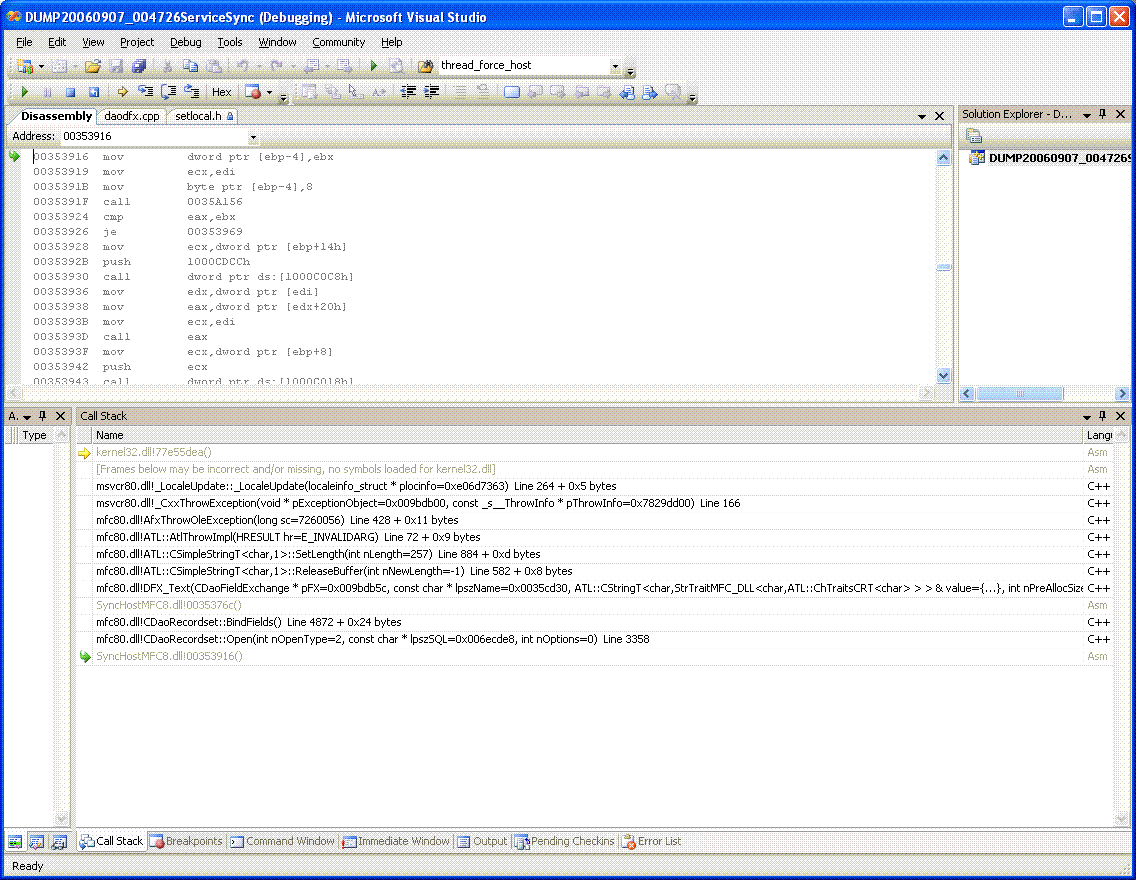This screenshot has width=1136, height=880.
Task: Click the Step Into icon
Action: (x=146, y=92)
